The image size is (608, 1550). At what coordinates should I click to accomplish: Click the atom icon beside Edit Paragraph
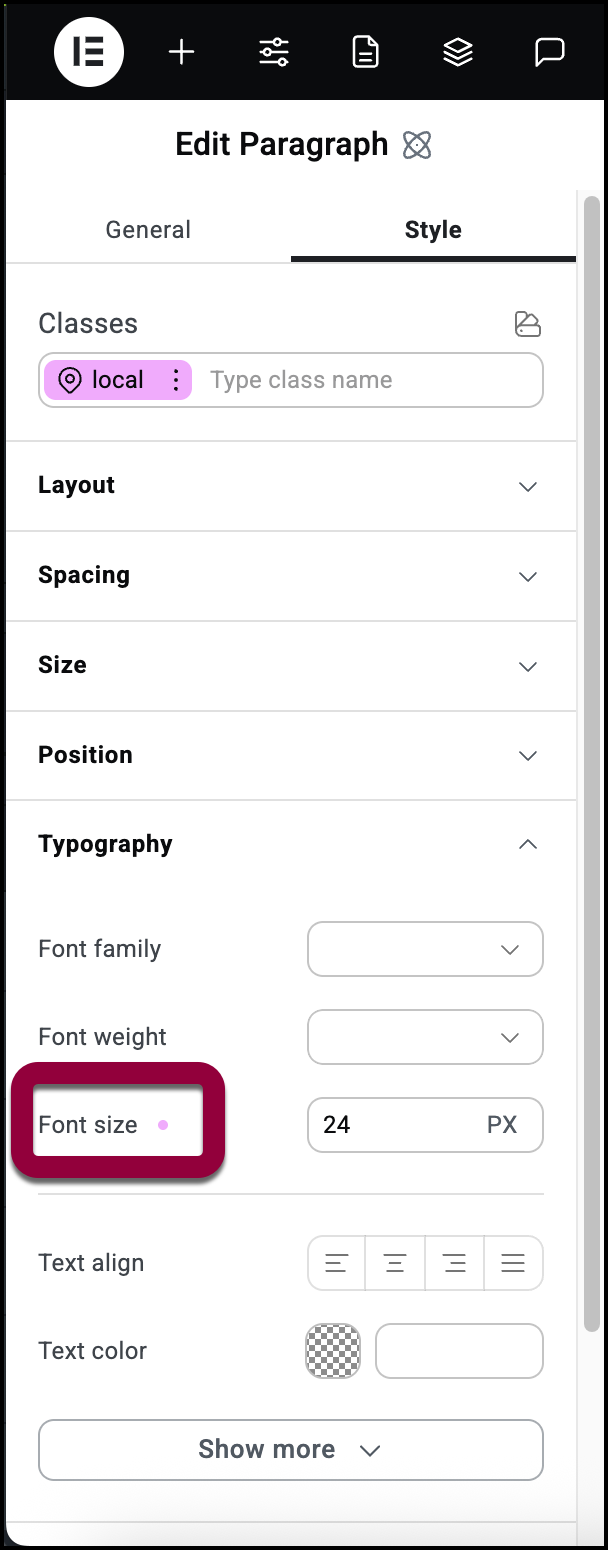[x=417, y=146]
